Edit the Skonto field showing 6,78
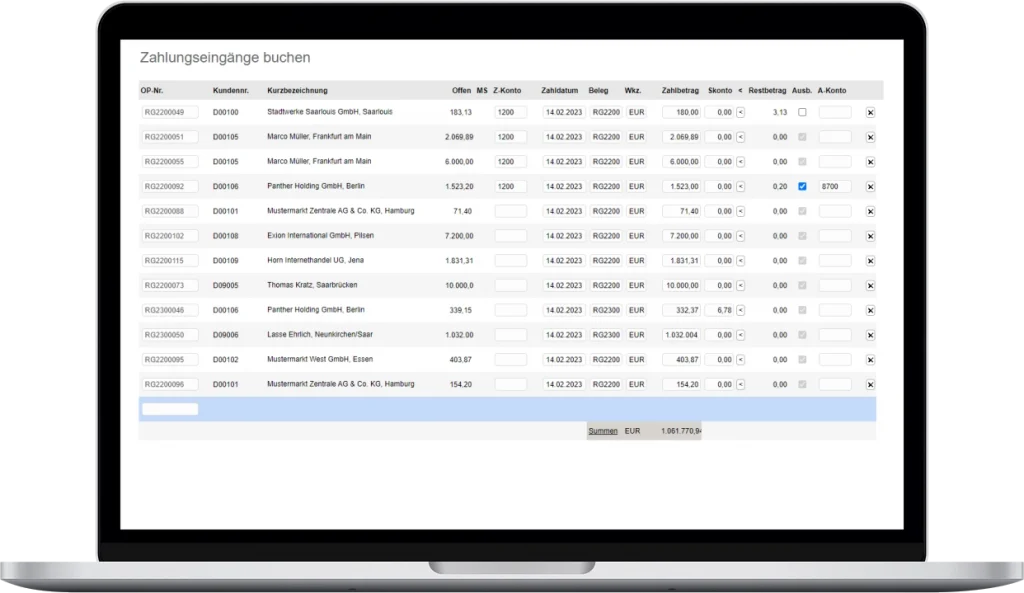 tap(719, 310)
